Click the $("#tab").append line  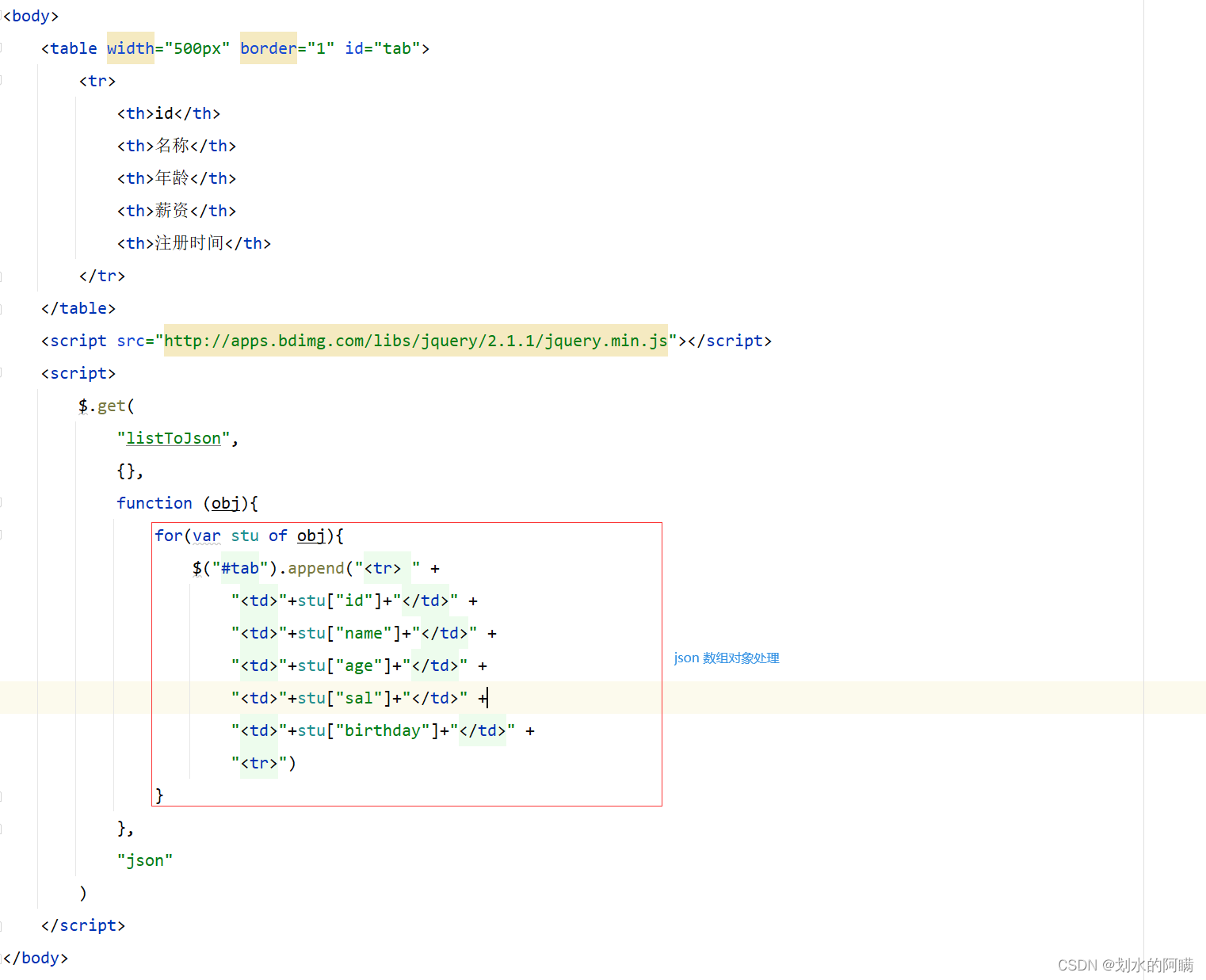316,568
